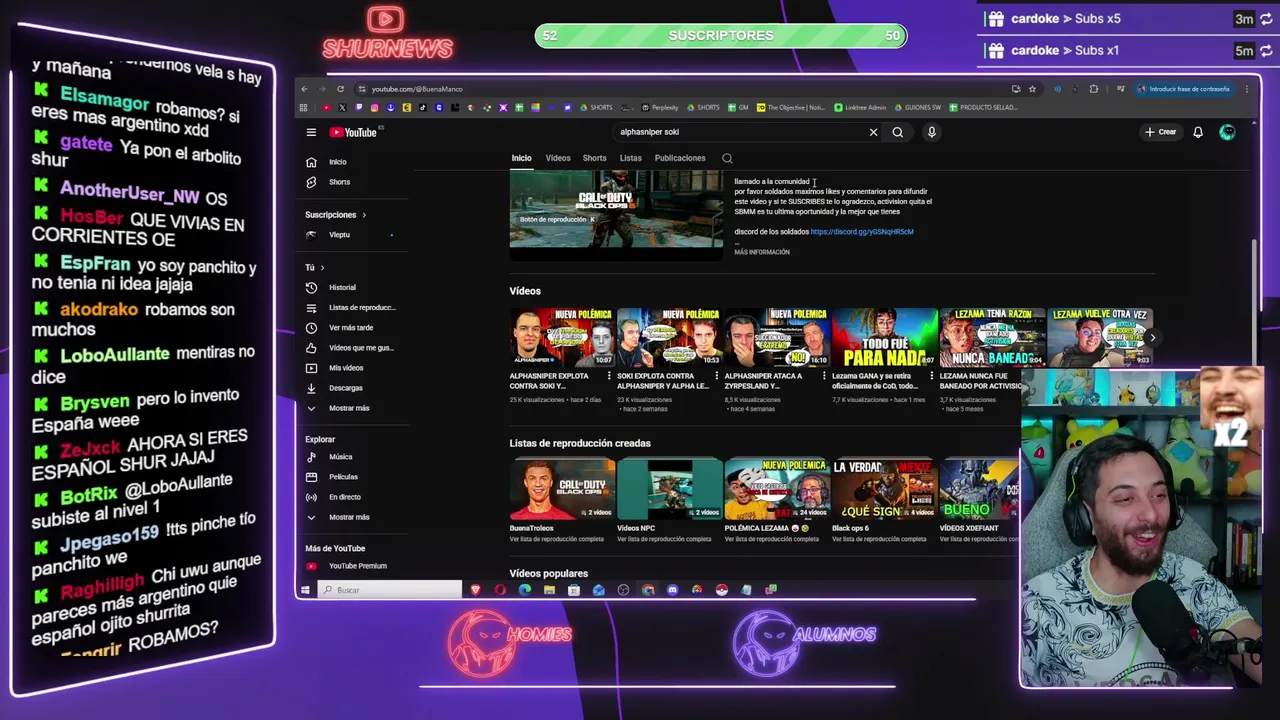1280x720 pixels.
Task: Open the account avatar menu
Action: pyautogui.click(x=1227, y=132)
